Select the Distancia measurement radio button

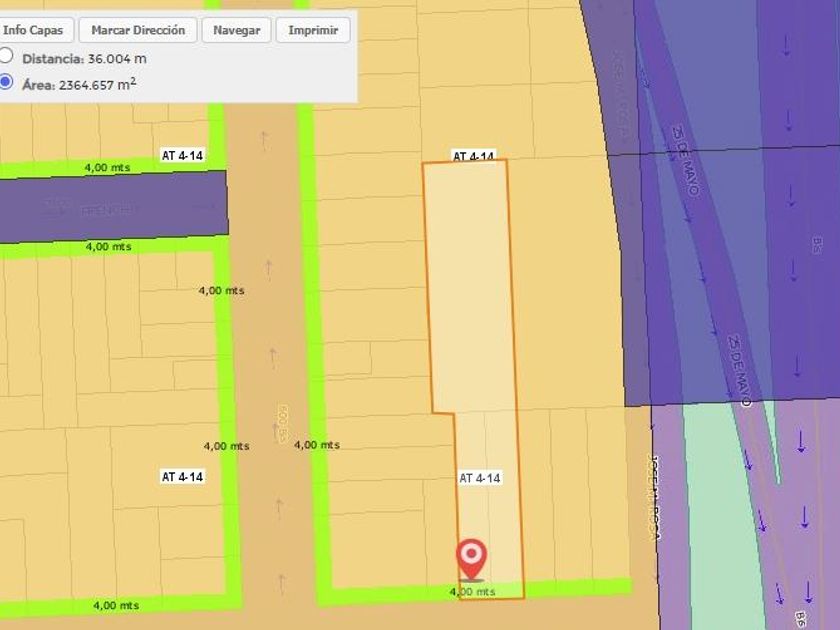(5, 56)
